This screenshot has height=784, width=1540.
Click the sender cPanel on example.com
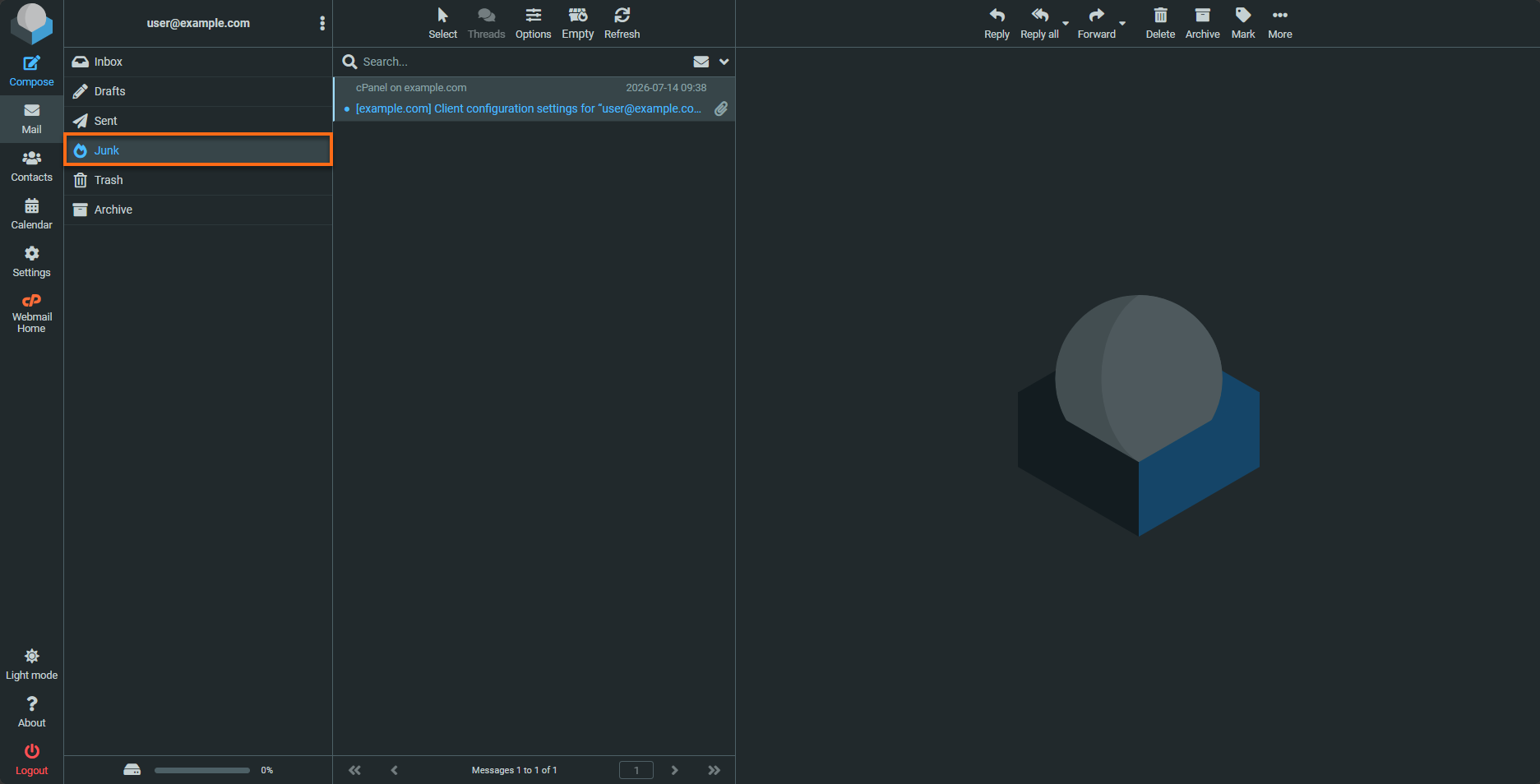tap(411, 88)
